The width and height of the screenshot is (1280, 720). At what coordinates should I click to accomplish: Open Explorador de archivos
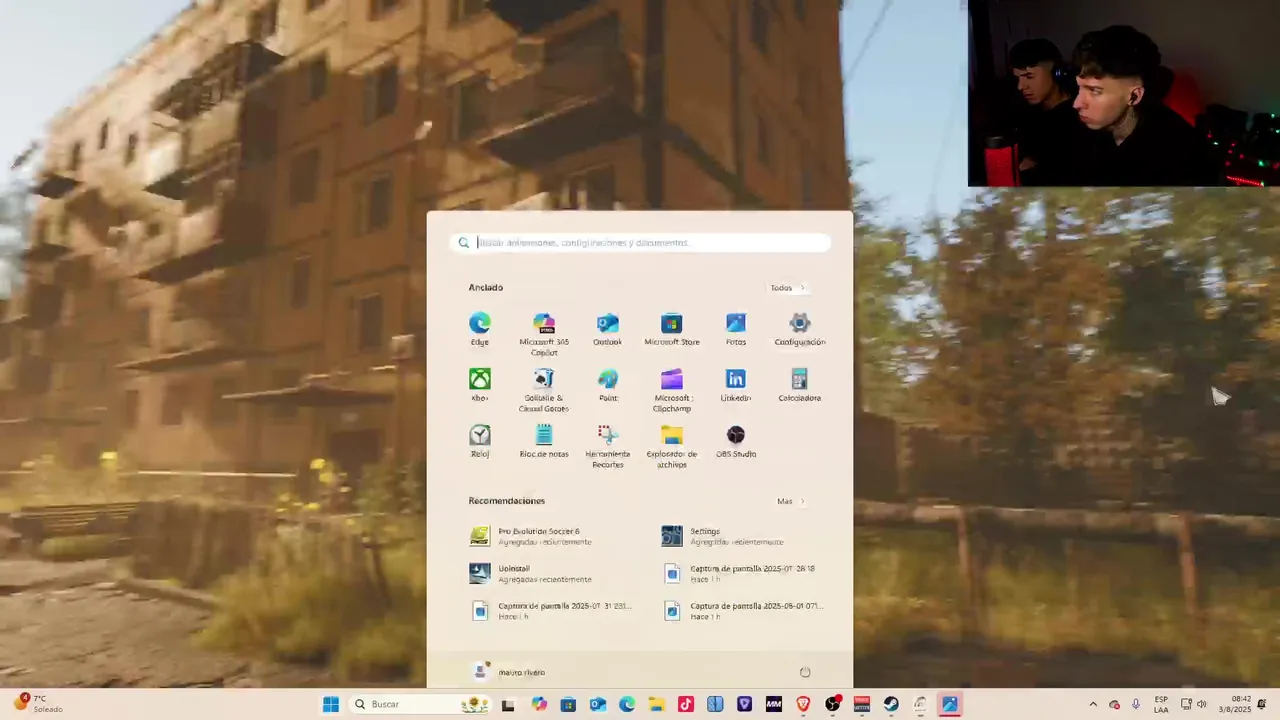[x=671, y=446]
